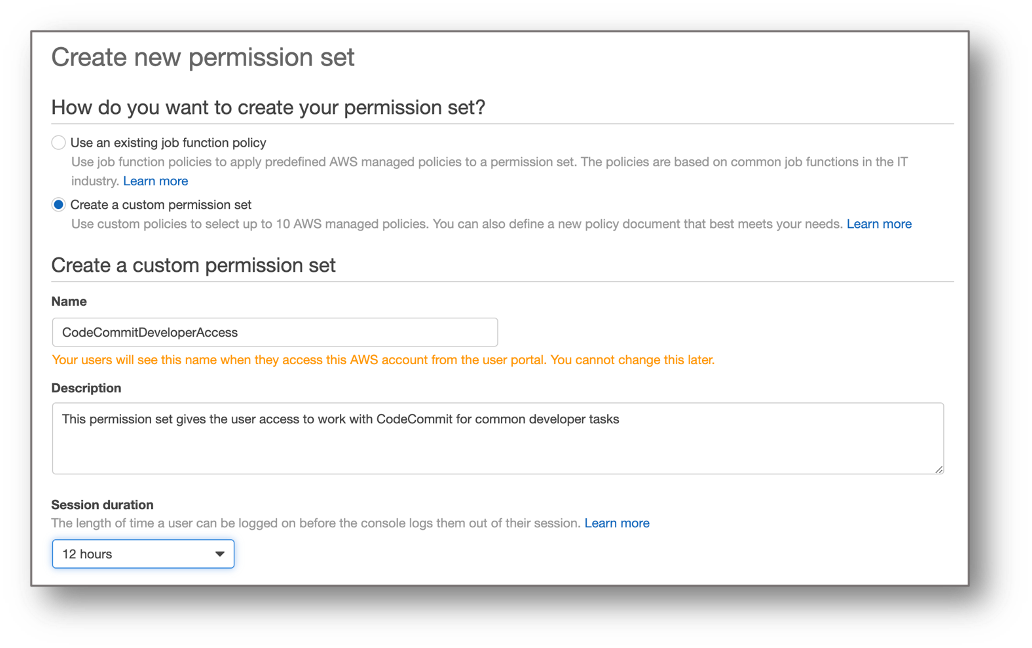1032x648 pixels.
Task: Click the Name field label
Action: 68,301
